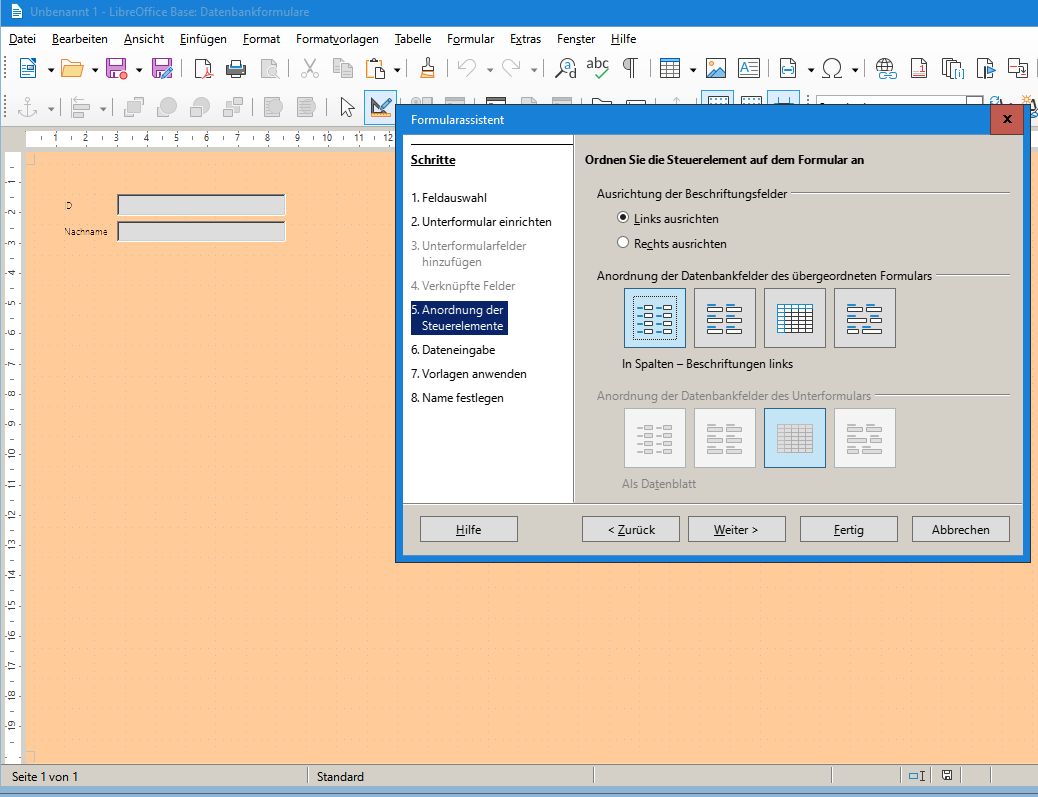Select Rechts ausrichten radio button

(x=623, y=243)
